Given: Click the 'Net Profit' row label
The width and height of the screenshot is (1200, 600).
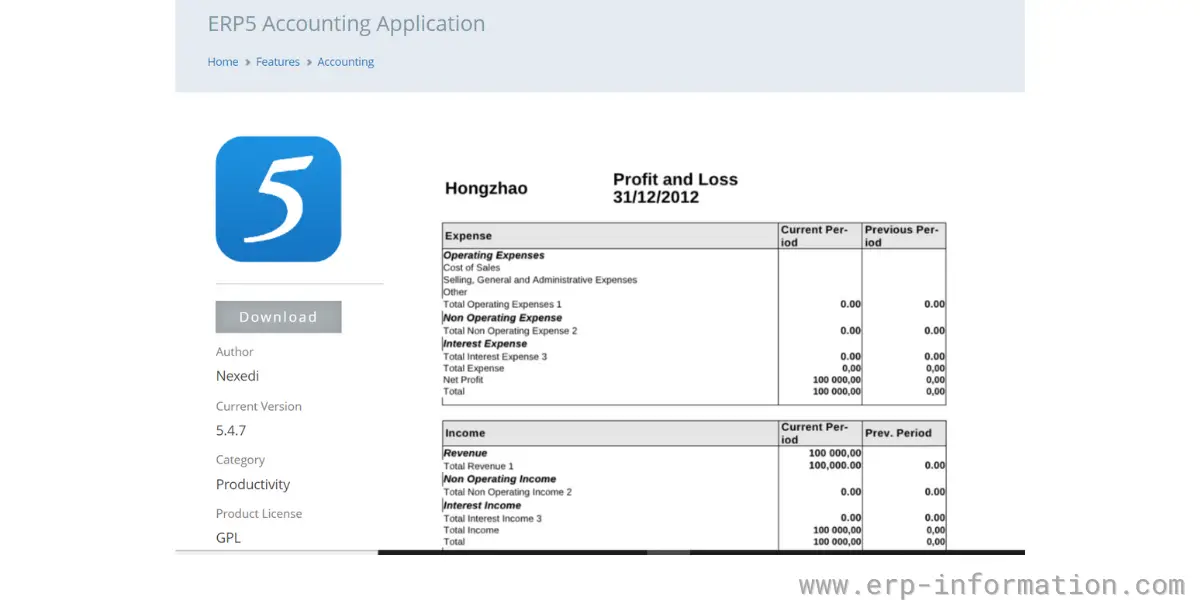Looking at the screenshot, I should (x=463, y=380).
